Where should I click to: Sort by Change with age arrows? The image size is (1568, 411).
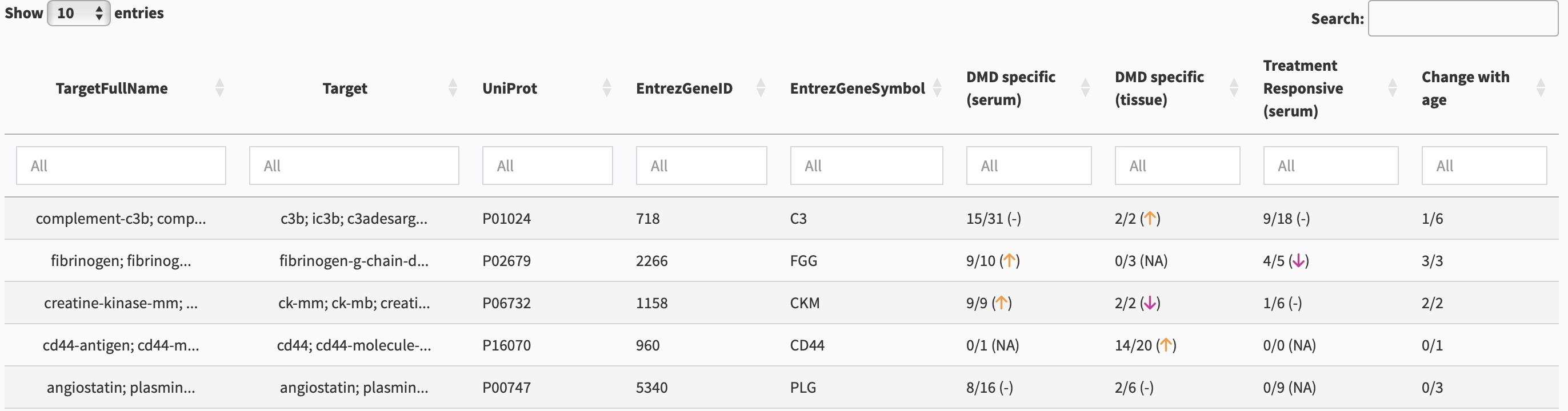pos(1541,88)
